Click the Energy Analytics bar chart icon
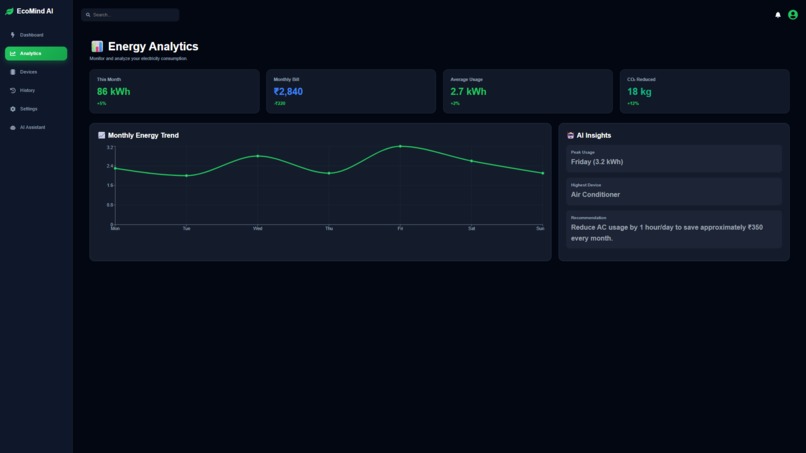 (x=97, y=46)
